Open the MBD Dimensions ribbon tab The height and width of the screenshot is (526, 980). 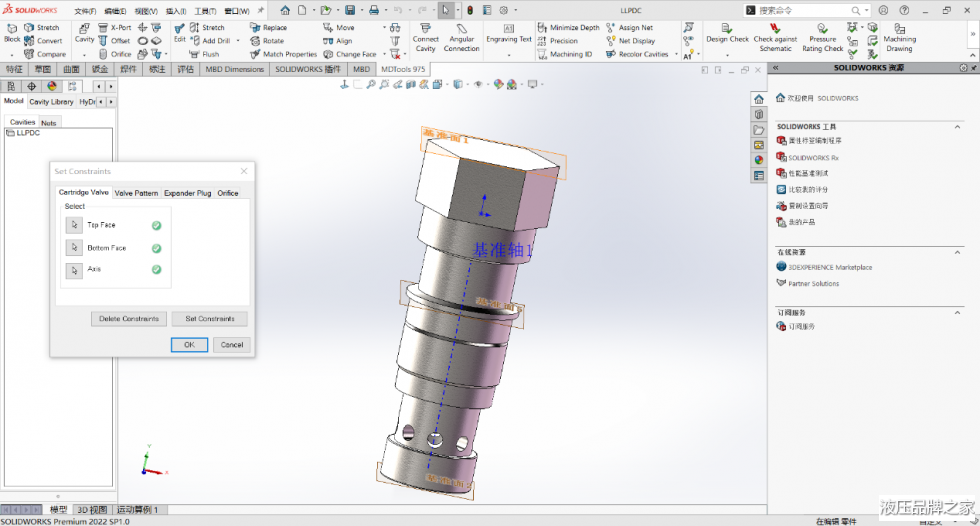coord(235,70)
